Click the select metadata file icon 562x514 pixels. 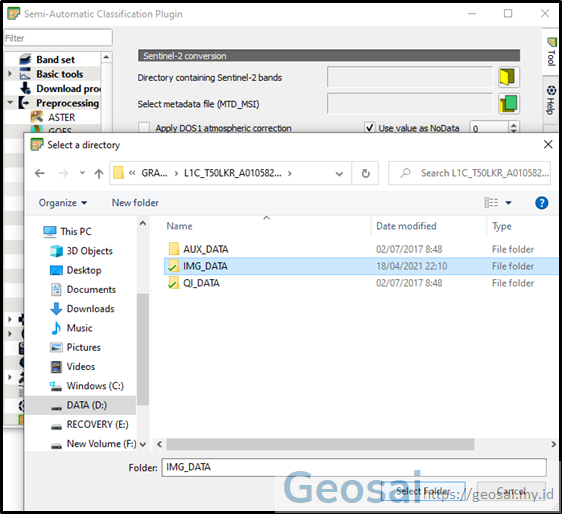coord(508,104)
